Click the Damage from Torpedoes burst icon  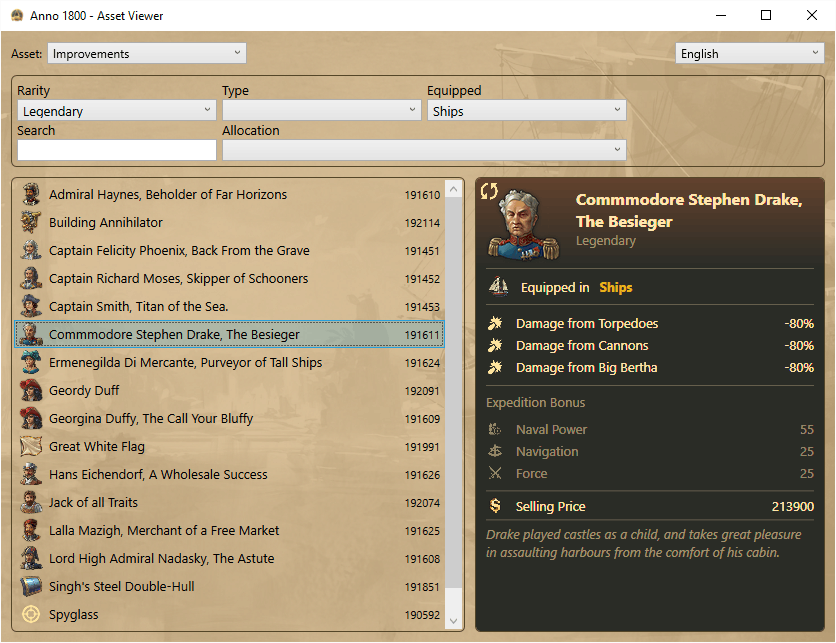click(495, 323)
